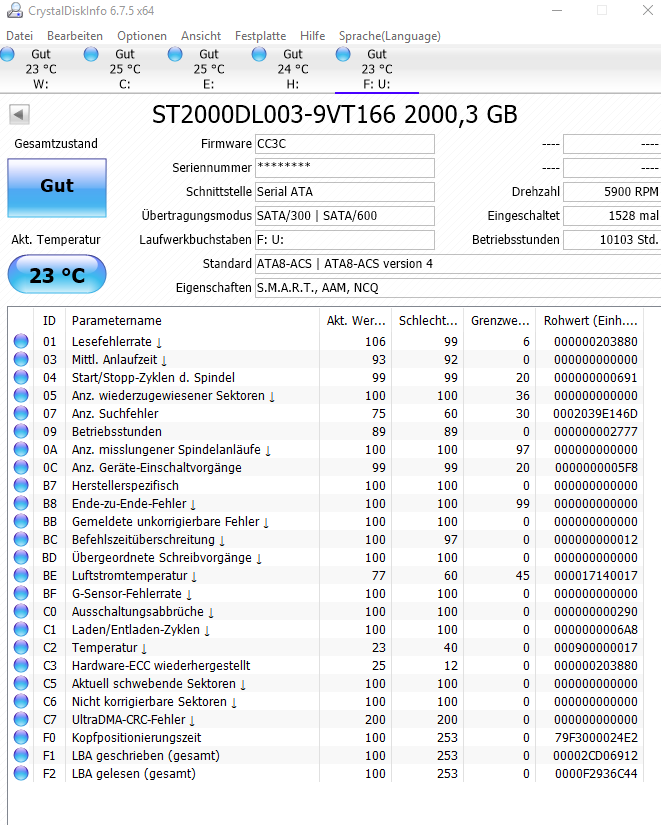The width and height of the screenshot is (661, 825).
Task: Select the Anz. wiederzugewiesener Sektoren row
Action: coord(325,395)
